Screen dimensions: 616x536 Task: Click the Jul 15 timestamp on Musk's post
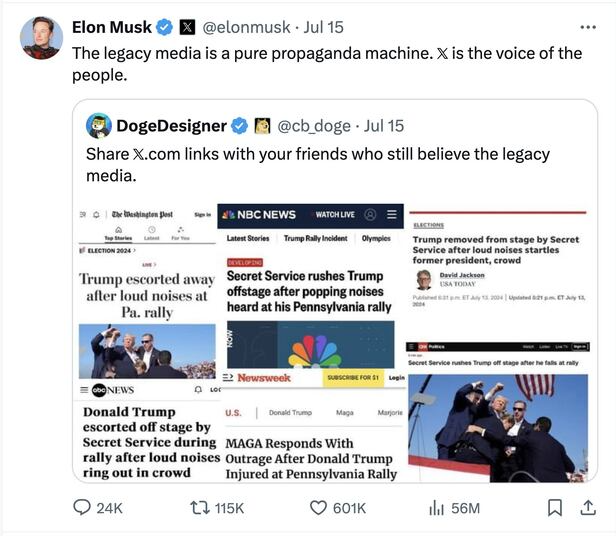pos(323,28)
